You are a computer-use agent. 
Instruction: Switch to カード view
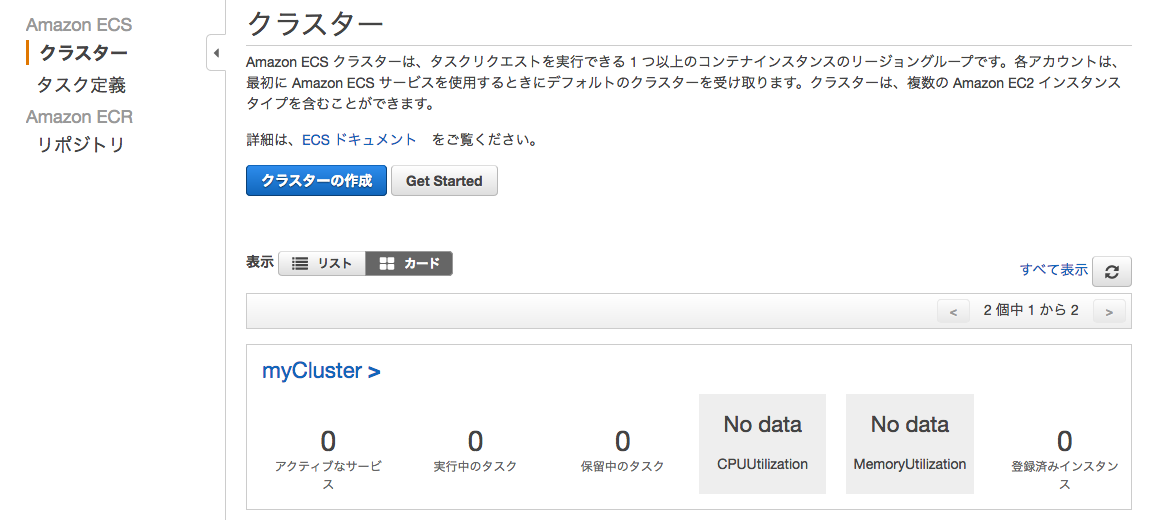pyautogui.click(x=409, y=264)
